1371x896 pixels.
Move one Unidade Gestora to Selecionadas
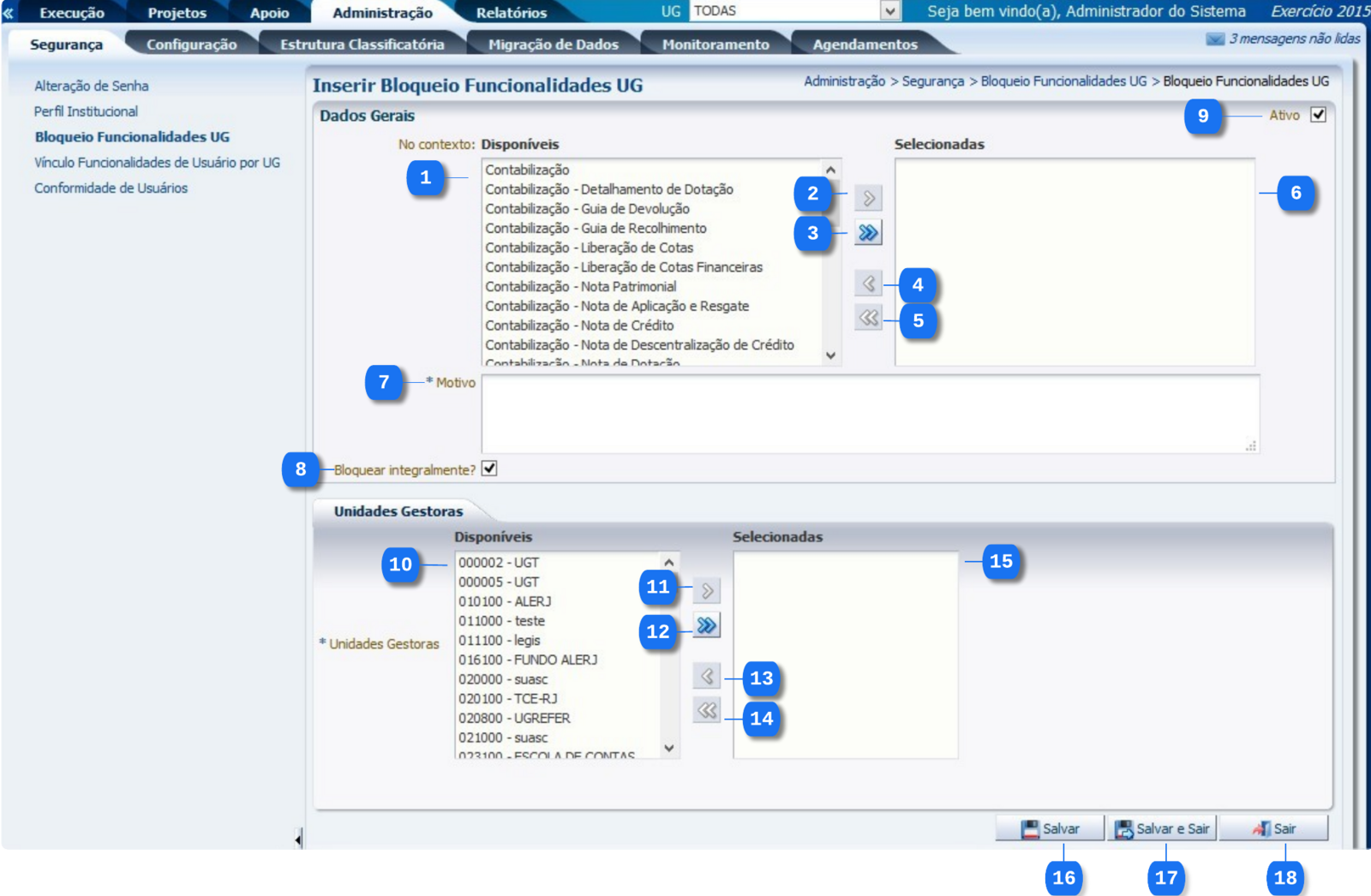(707, 590)
